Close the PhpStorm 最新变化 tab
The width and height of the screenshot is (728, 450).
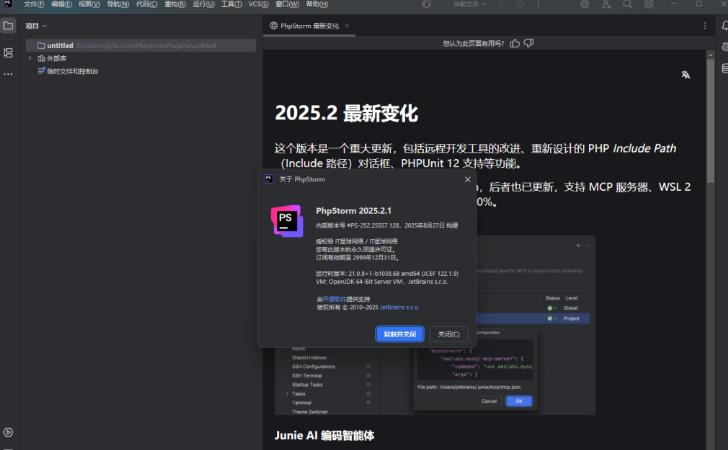pos(347,26)
